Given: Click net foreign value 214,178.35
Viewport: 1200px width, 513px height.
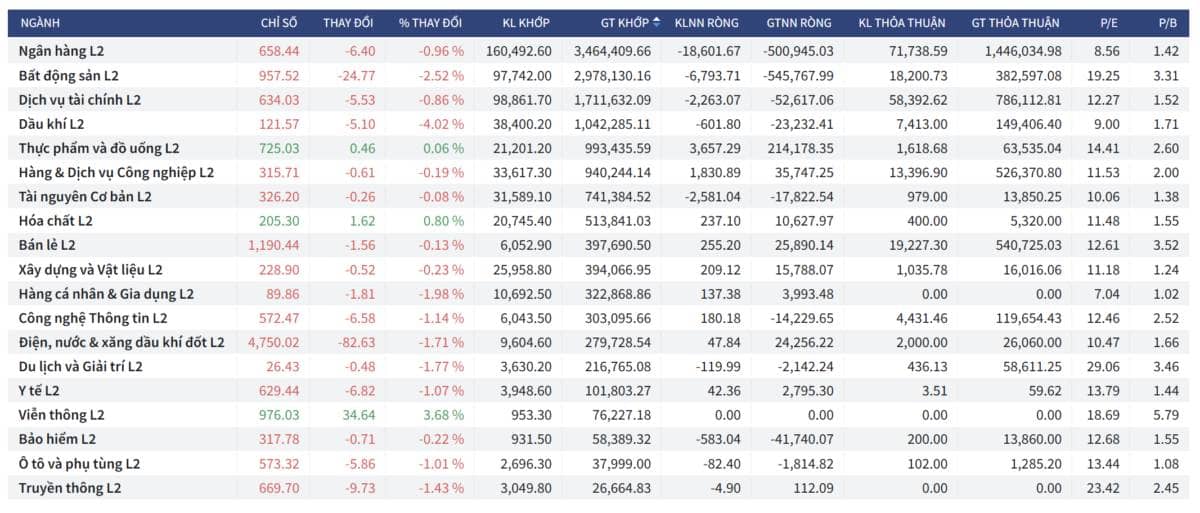Looking at the screenshot, I should click(x=800, y=148).
